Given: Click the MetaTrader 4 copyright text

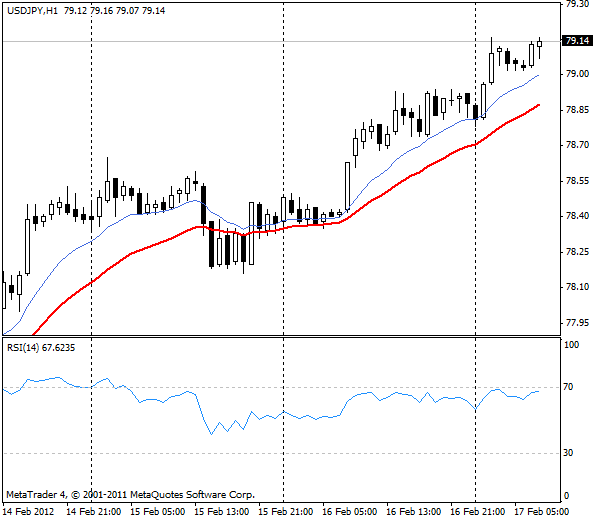Looking at the screenshot, I should (130, 495).
